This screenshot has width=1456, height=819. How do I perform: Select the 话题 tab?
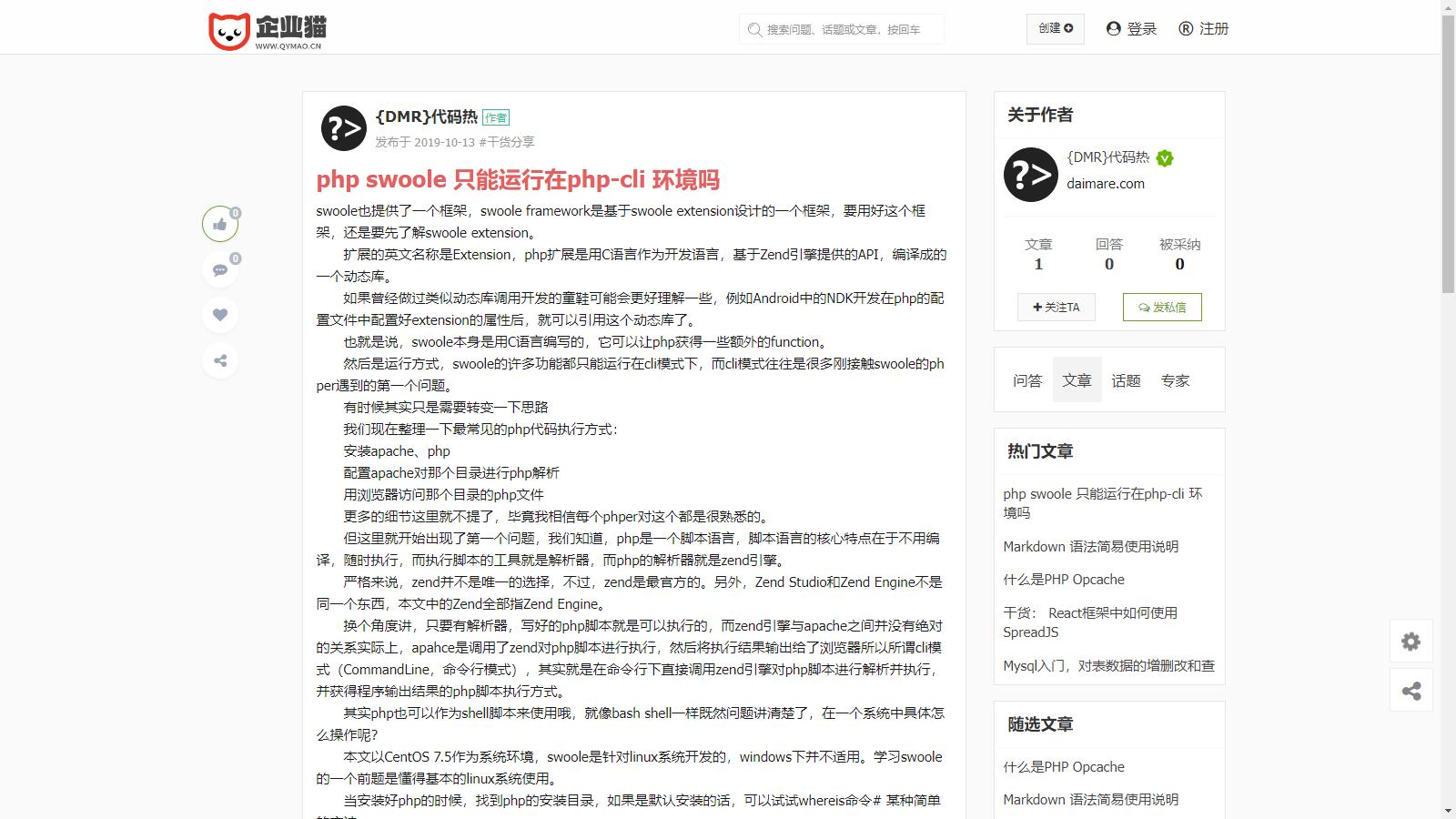[1126, 380]
